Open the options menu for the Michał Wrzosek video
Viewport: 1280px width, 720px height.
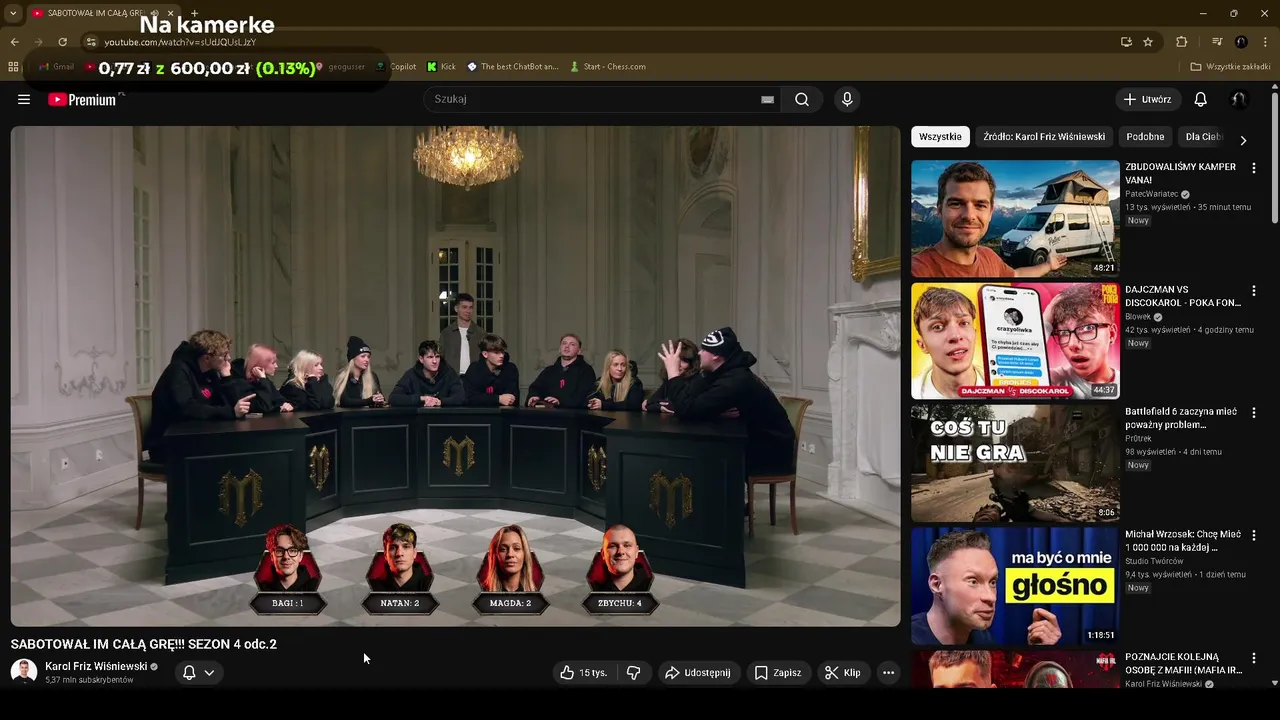coord(1254,536)
